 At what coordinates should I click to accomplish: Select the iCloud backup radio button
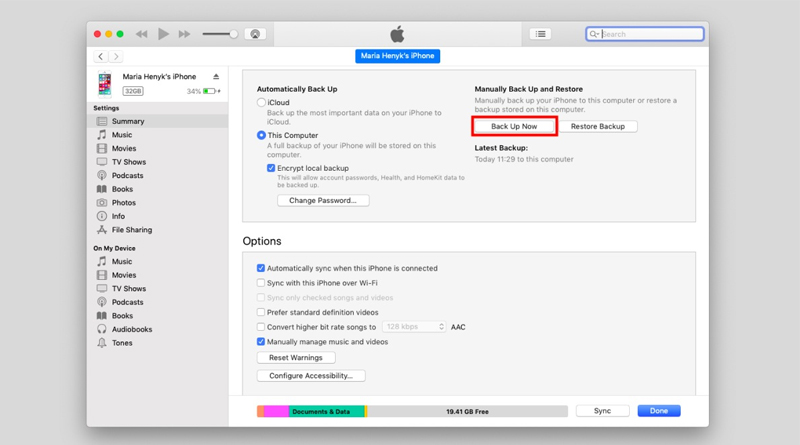click(x=261, y=103)
